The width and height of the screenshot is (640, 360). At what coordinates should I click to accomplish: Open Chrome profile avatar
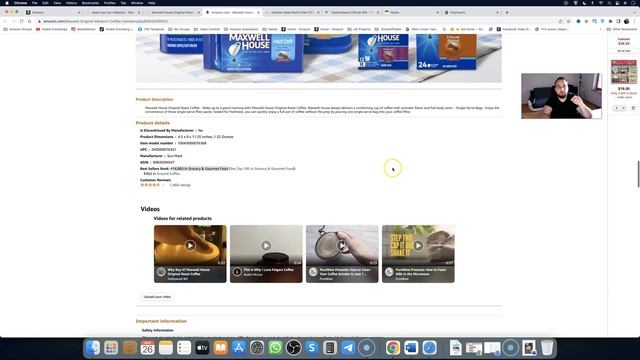tap(627, 21)
